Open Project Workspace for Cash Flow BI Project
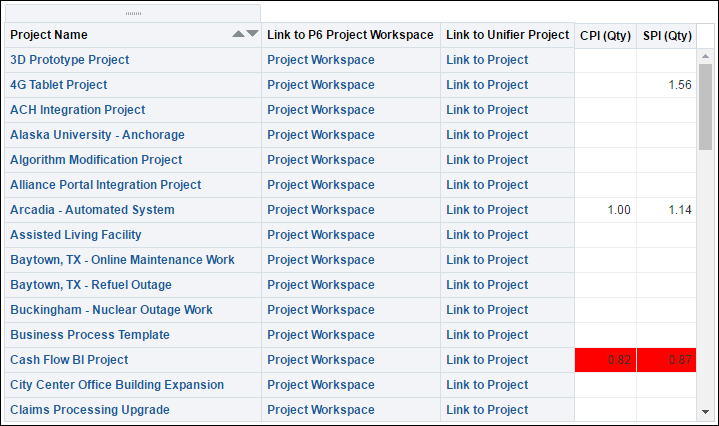The height and width of the screenshot is (426, 719). pos(321,360)
